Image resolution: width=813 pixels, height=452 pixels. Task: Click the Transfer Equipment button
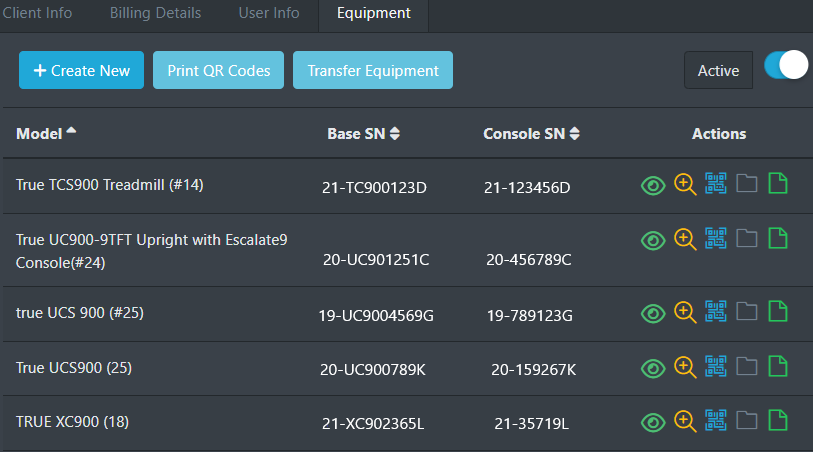point(373,71)
